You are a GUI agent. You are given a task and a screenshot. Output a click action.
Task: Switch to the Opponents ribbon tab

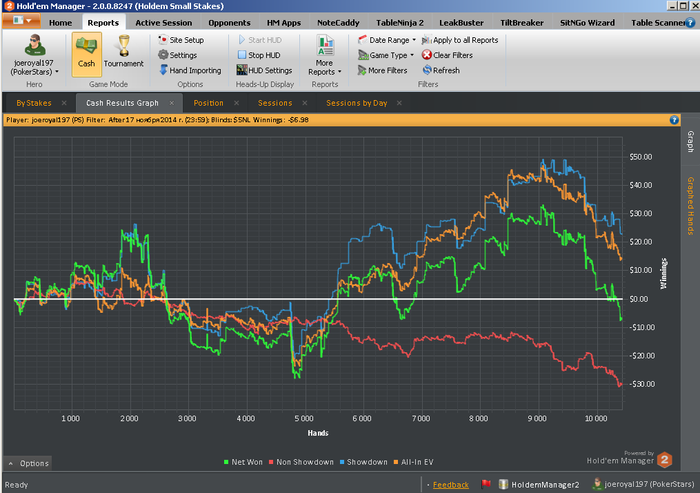229,21
